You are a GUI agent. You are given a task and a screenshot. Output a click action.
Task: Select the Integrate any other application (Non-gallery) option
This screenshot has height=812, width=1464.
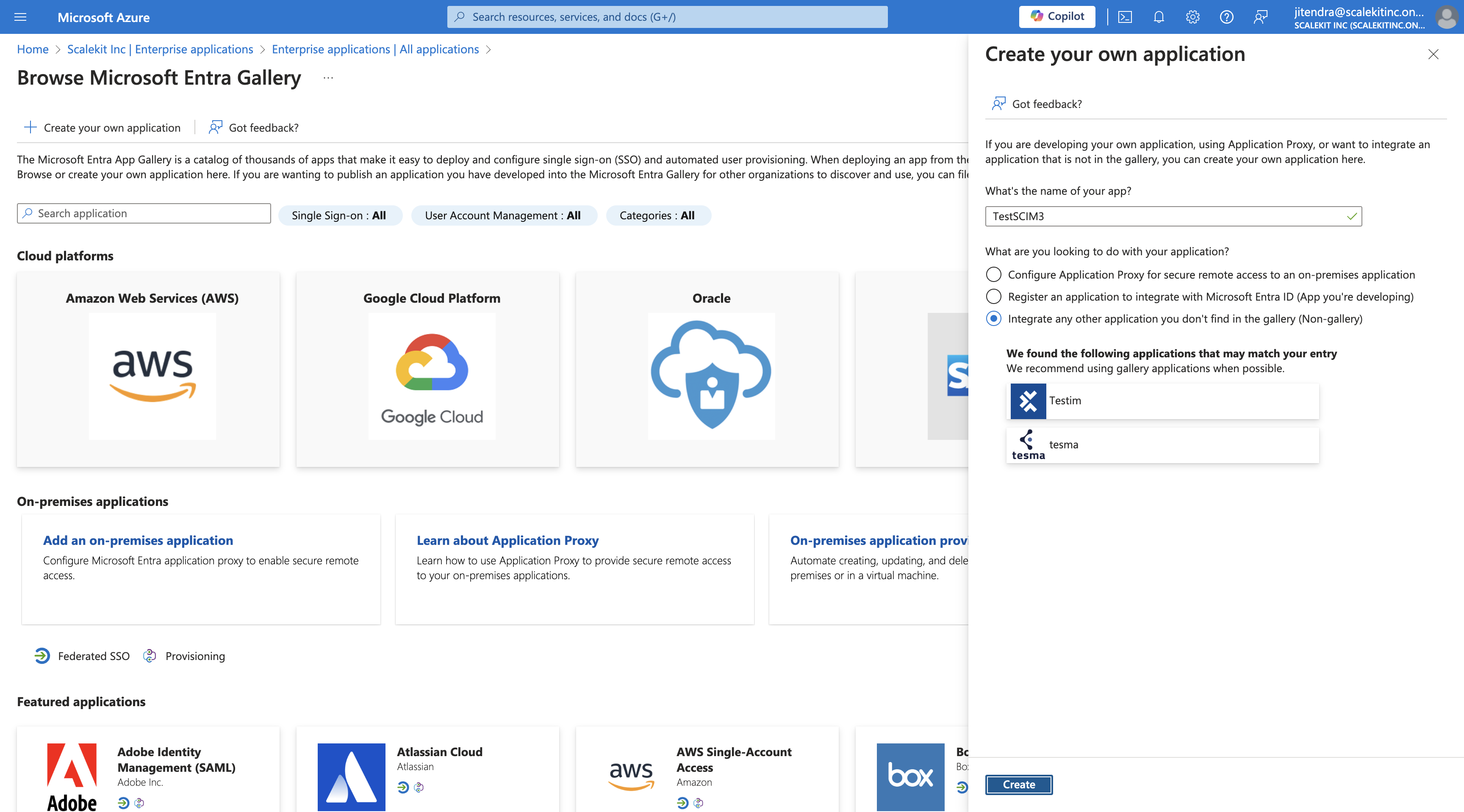tap(993, 318)
